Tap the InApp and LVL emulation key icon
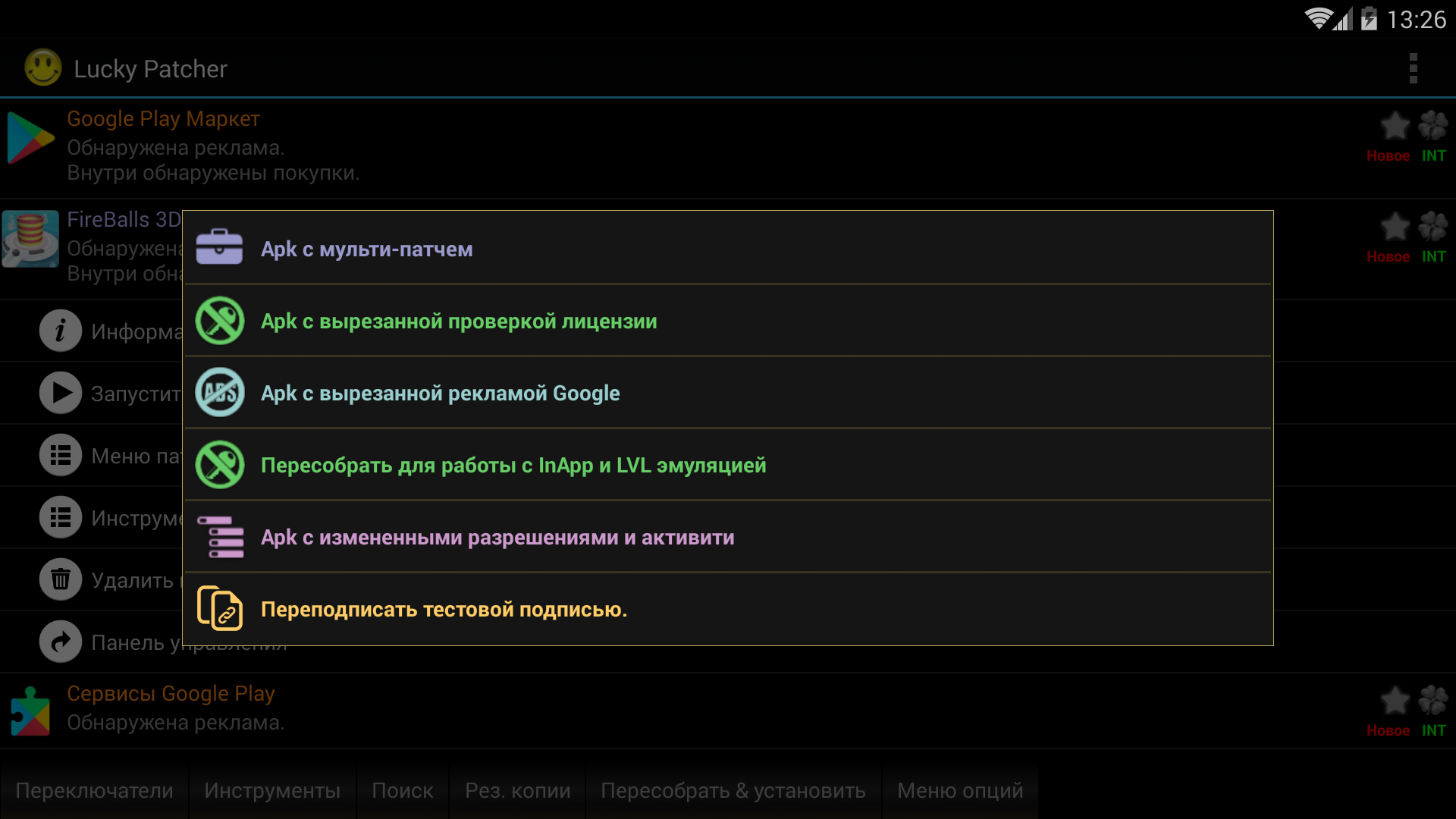This screenshot has height=819, width=1456. coord(219,464)
